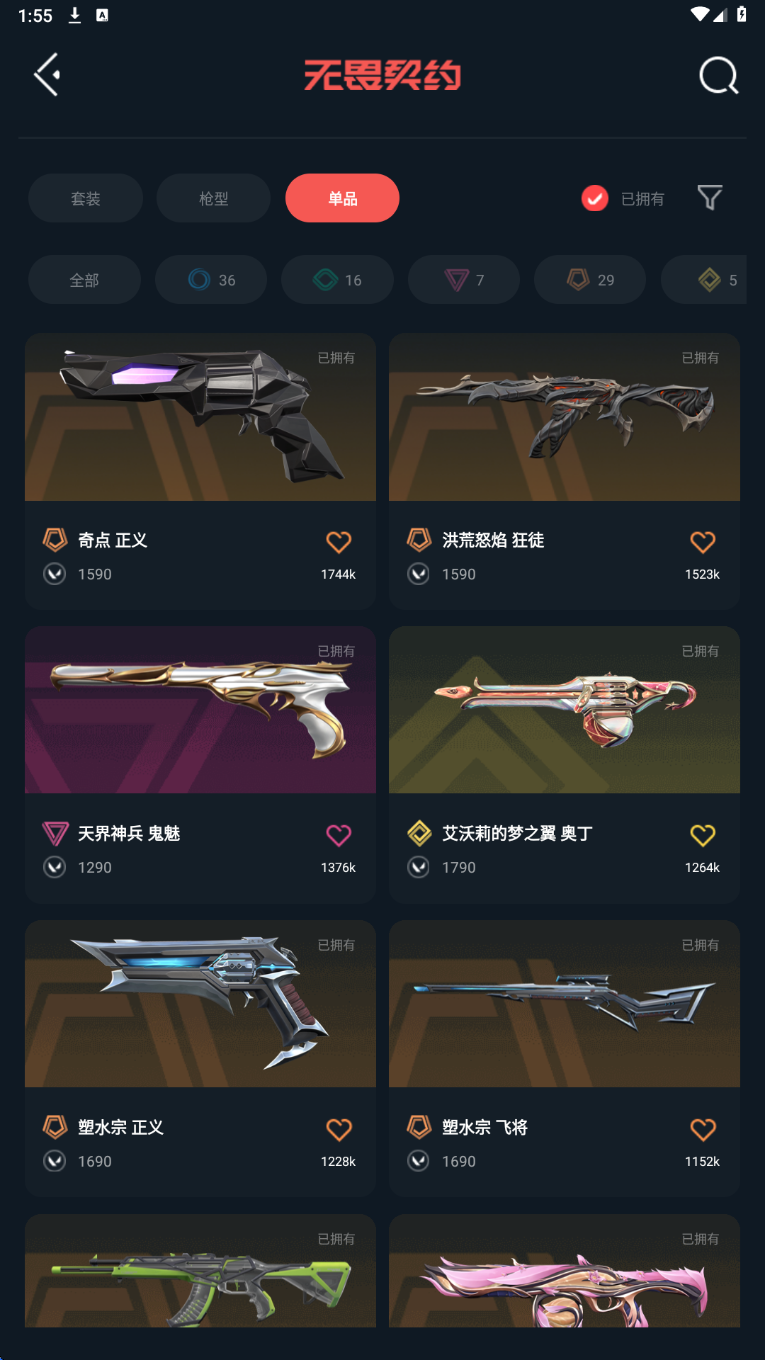Choose the 全部 filter chip
The width and height of the screenshot is (765, 1360).
(84, 280)
